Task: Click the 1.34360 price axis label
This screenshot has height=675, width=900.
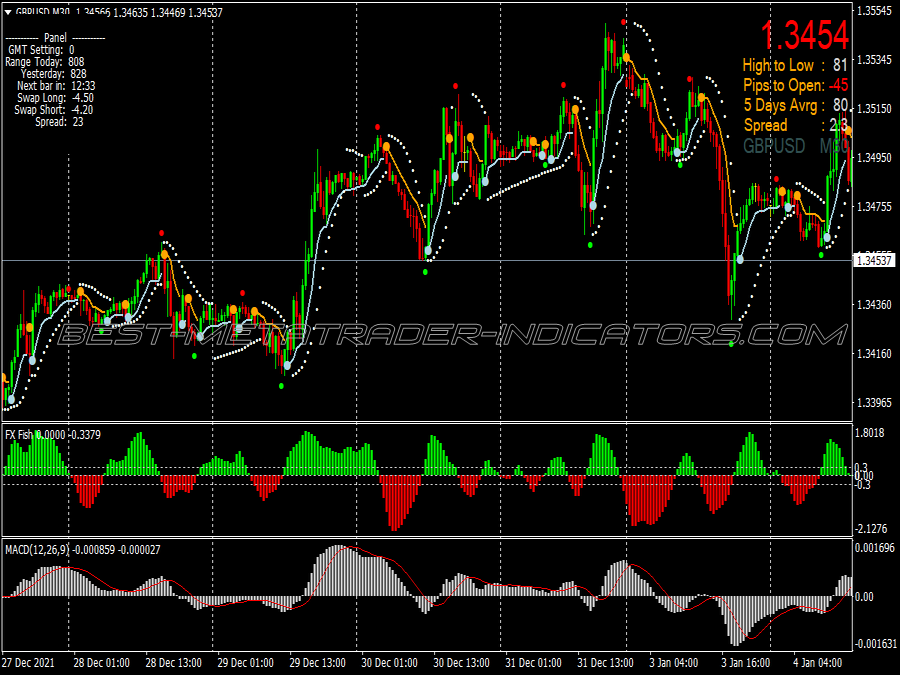Action: [x=874, y=305]
